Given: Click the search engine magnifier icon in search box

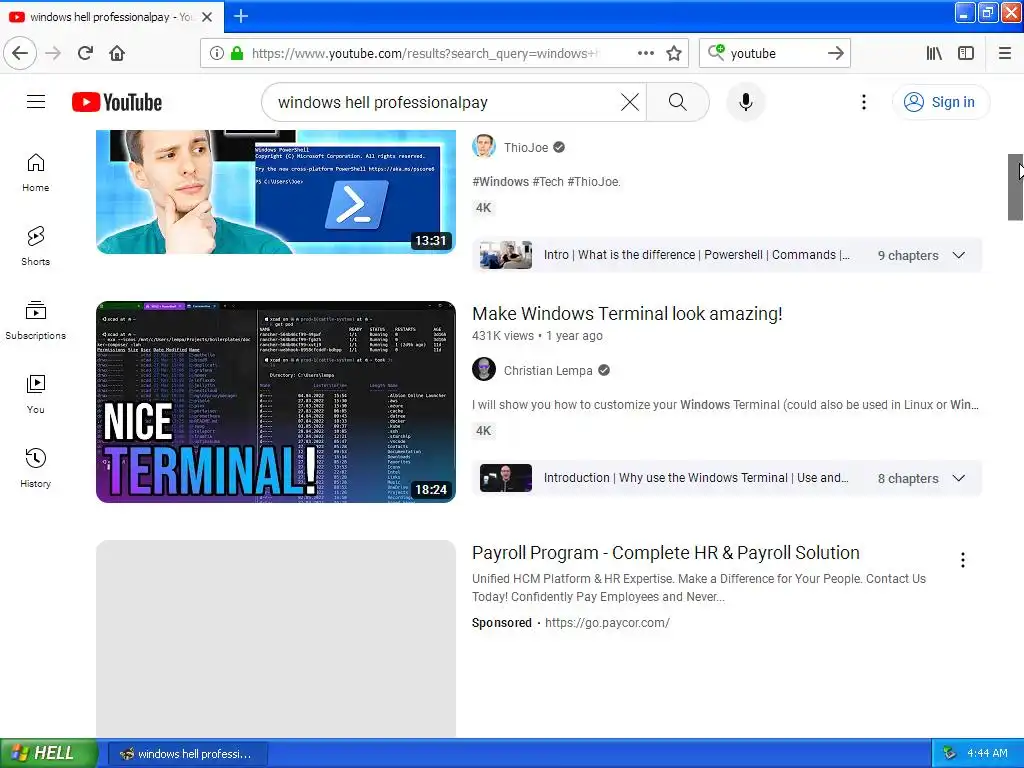Looking at the screenshot, I should point(716,53).
